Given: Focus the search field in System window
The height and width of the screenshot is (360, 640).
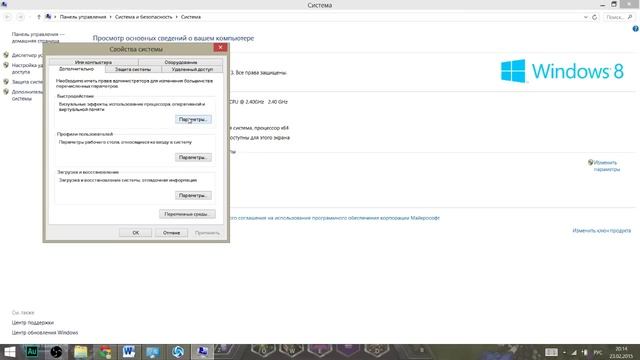Looking at the screenshot, I should (619, 17).
